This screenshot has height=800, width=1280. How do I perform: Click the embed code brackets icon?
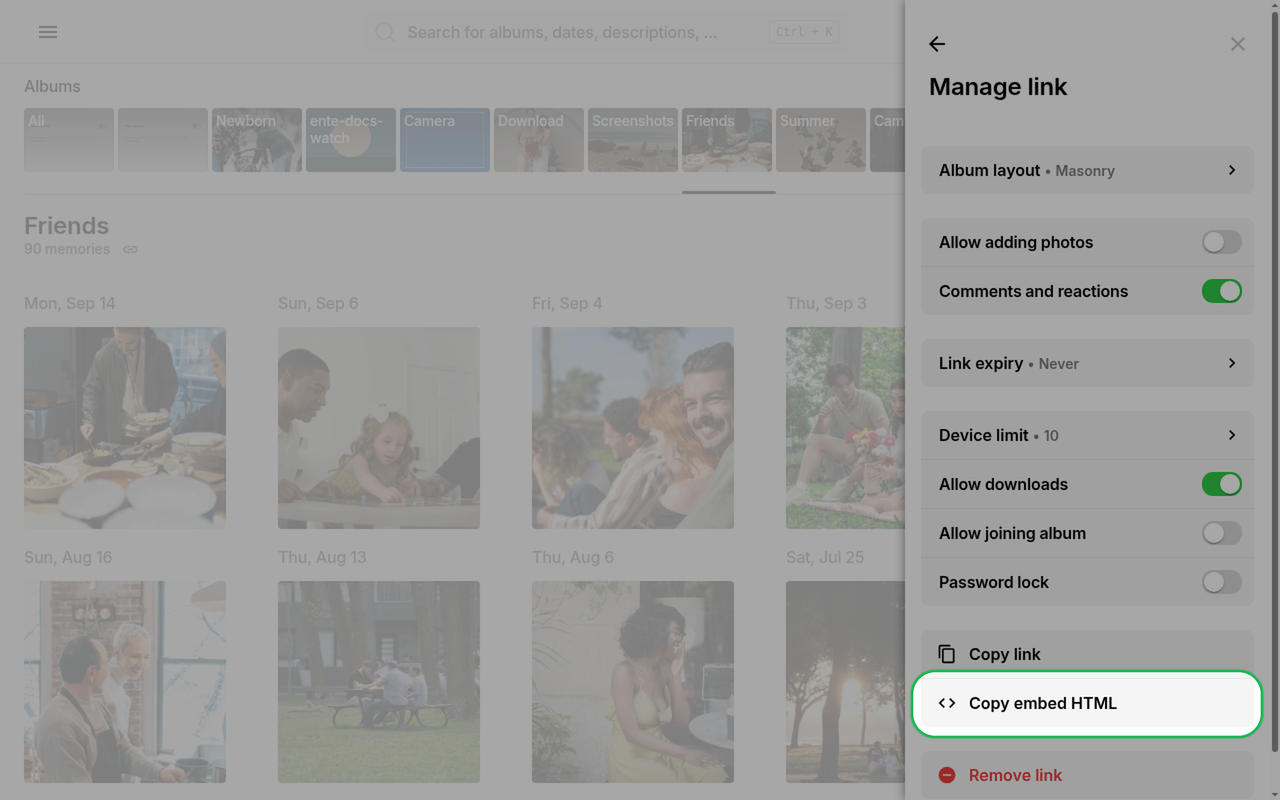(x=947, y=703)
